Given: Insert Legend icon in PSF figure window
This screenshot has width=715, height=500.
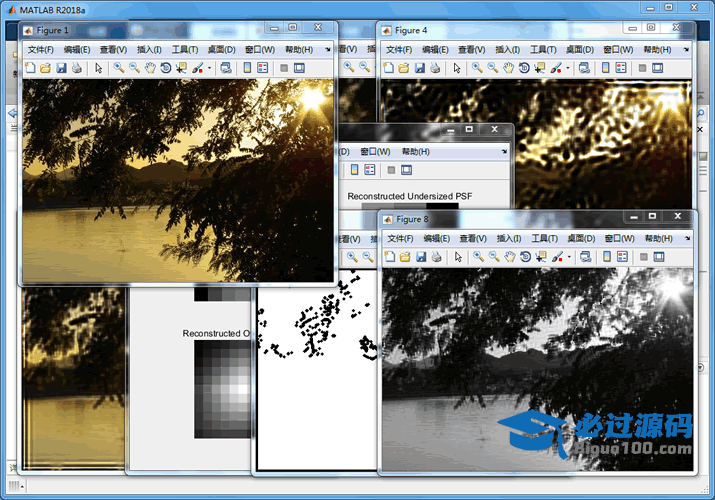Looking at the screenshot, I should (x=370, y=170).
